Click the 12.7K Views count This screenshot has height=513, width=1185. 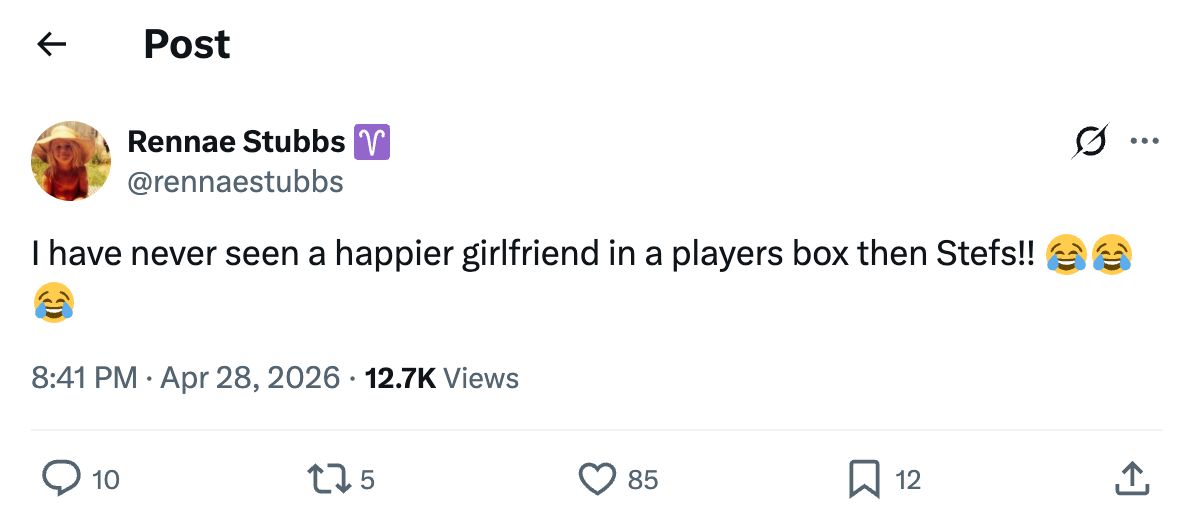(x=442, y=378)
